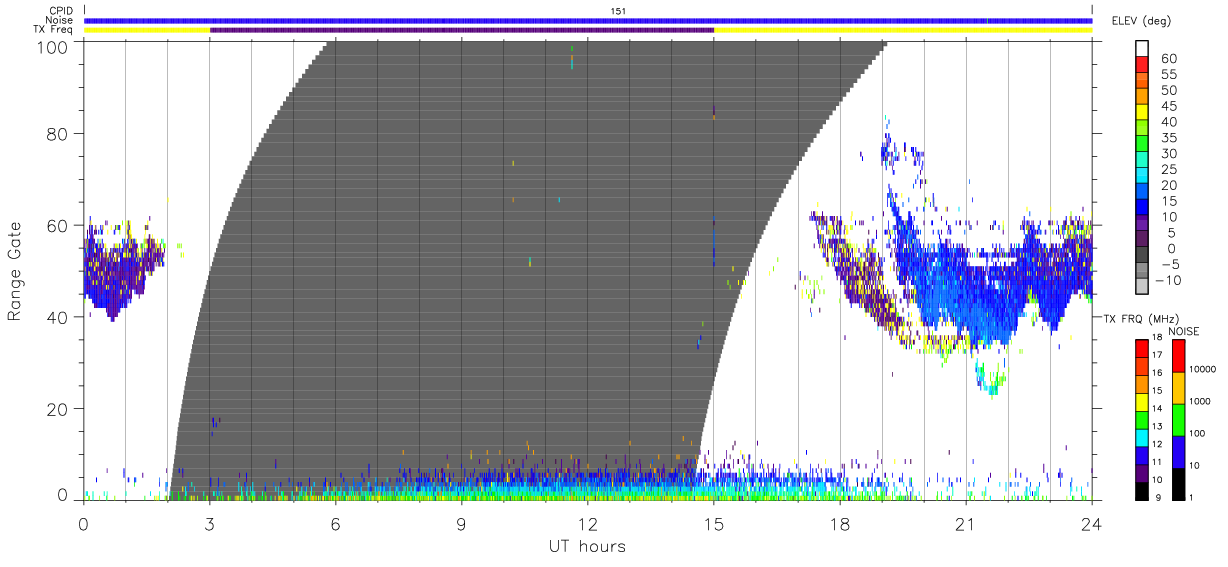The width and height of the screenshot is (1228, 567).
Task: Select the red 17–18 MHz TX FRQ swatch
Action: point(1142,348)
